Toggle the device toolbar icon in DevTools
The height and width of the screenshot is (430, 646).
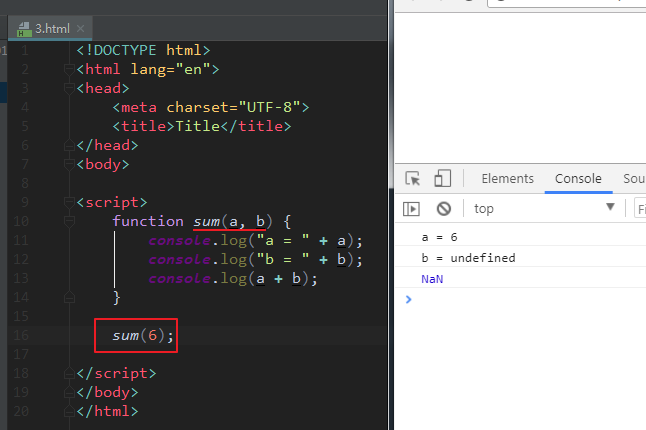[x=442, y=178]
